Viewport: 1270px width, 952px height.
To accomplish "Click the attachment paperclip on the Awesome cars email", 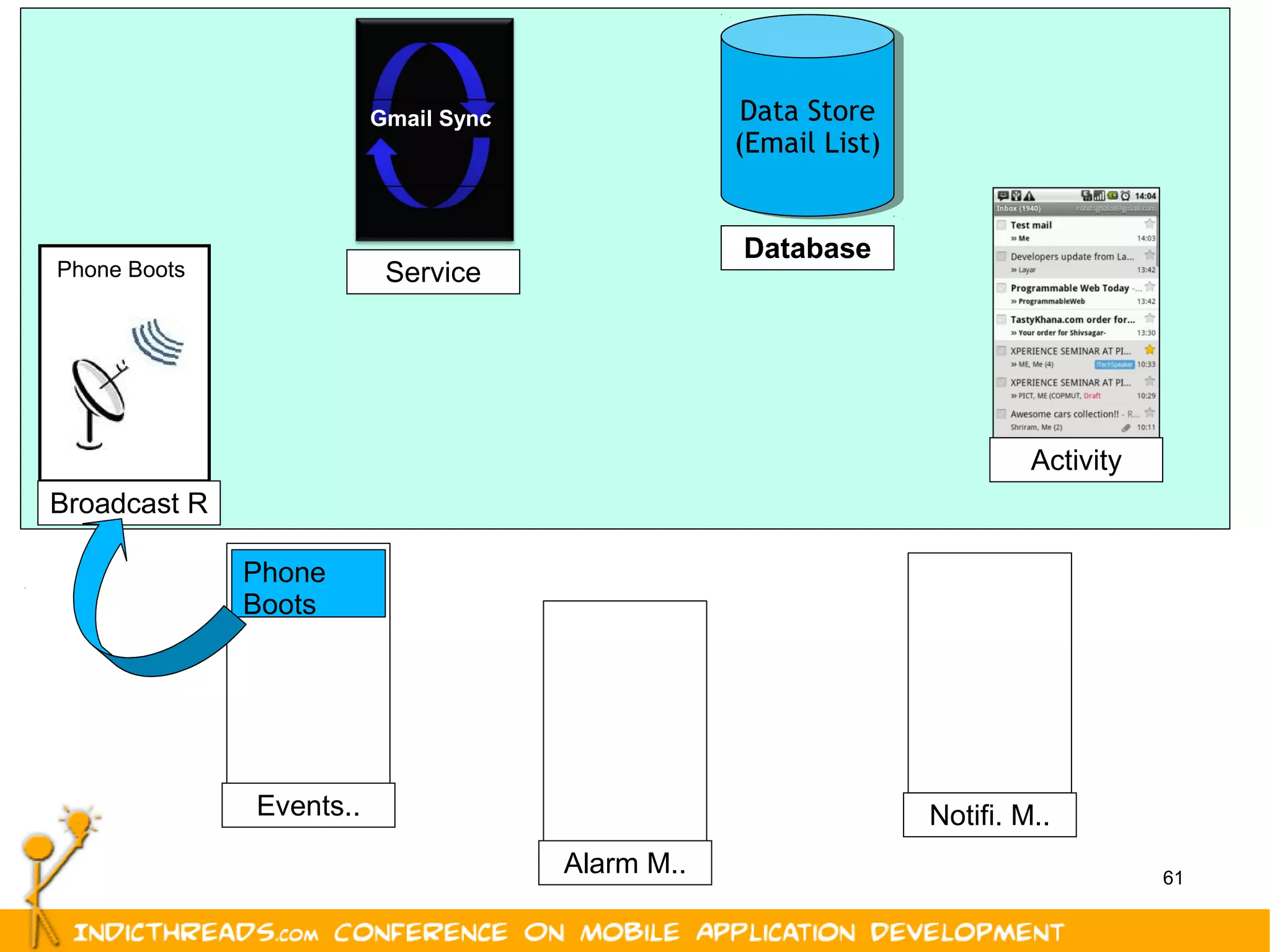I will (x=1126, y=427).
